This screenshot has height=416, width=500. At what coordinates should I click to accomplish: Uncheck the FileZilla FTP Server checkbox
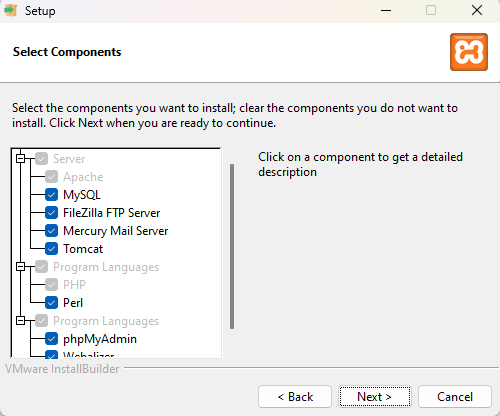pyautogui.click(x=51, y=213)
